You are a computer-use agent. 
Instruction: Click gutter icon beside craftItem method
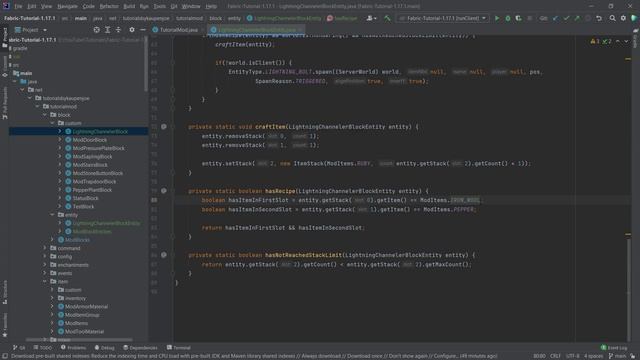tap(164, 127)
